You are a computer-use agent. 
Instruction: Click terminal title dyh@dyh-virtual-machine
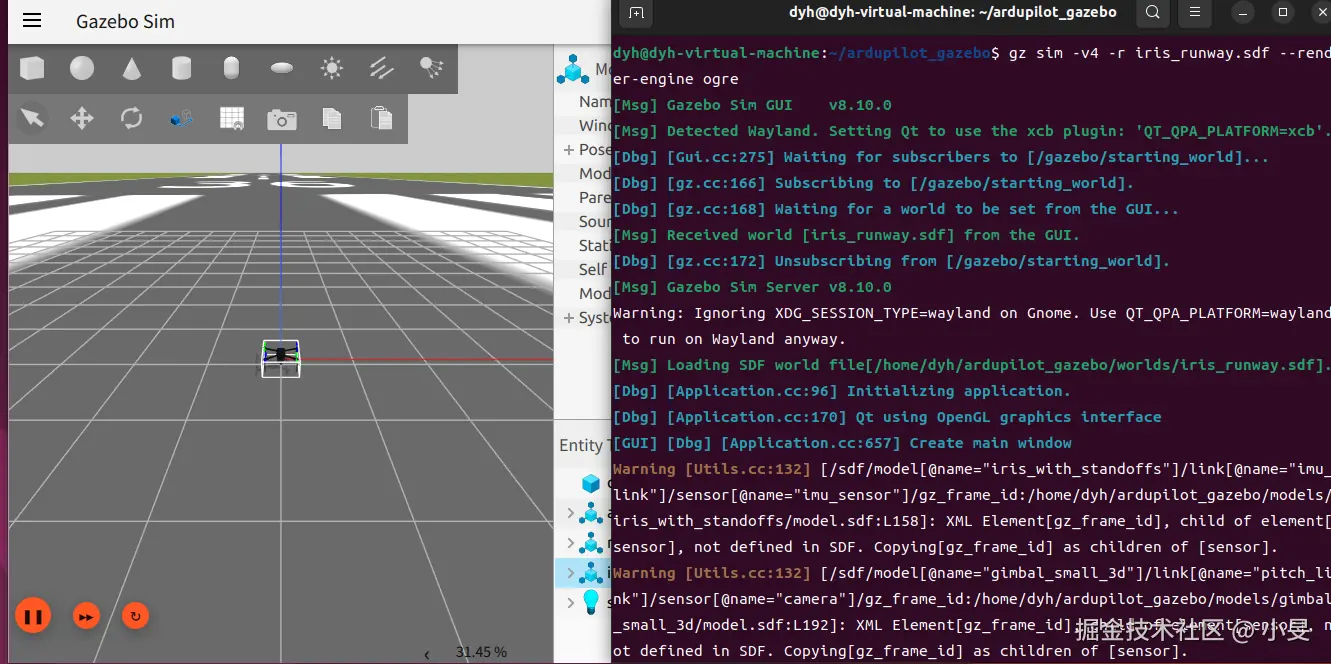coord(952,12)
